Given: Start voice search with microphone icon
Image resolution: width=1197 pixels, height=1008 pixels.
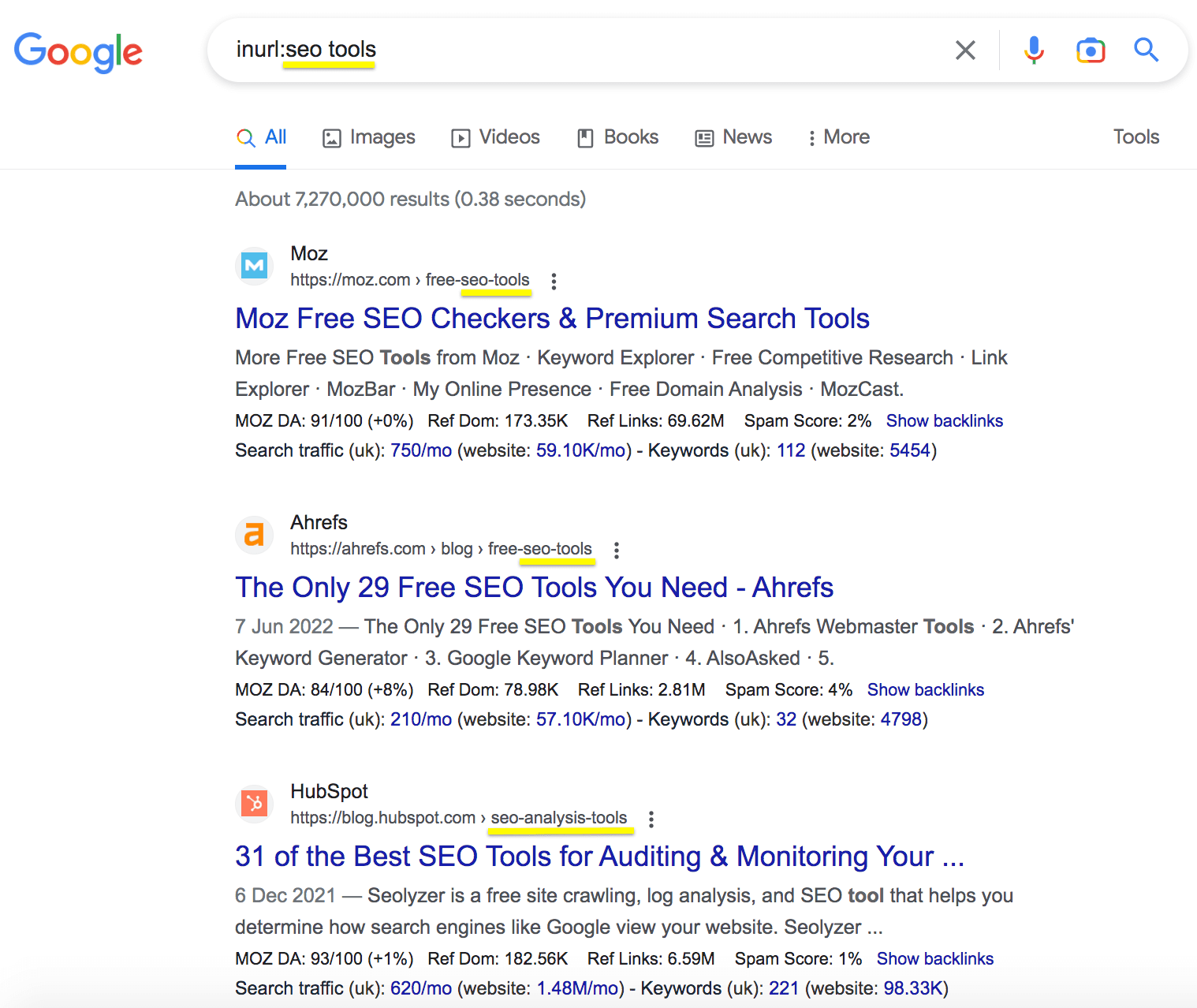Looking at the screenshot, I should (x=1034, y=50).
